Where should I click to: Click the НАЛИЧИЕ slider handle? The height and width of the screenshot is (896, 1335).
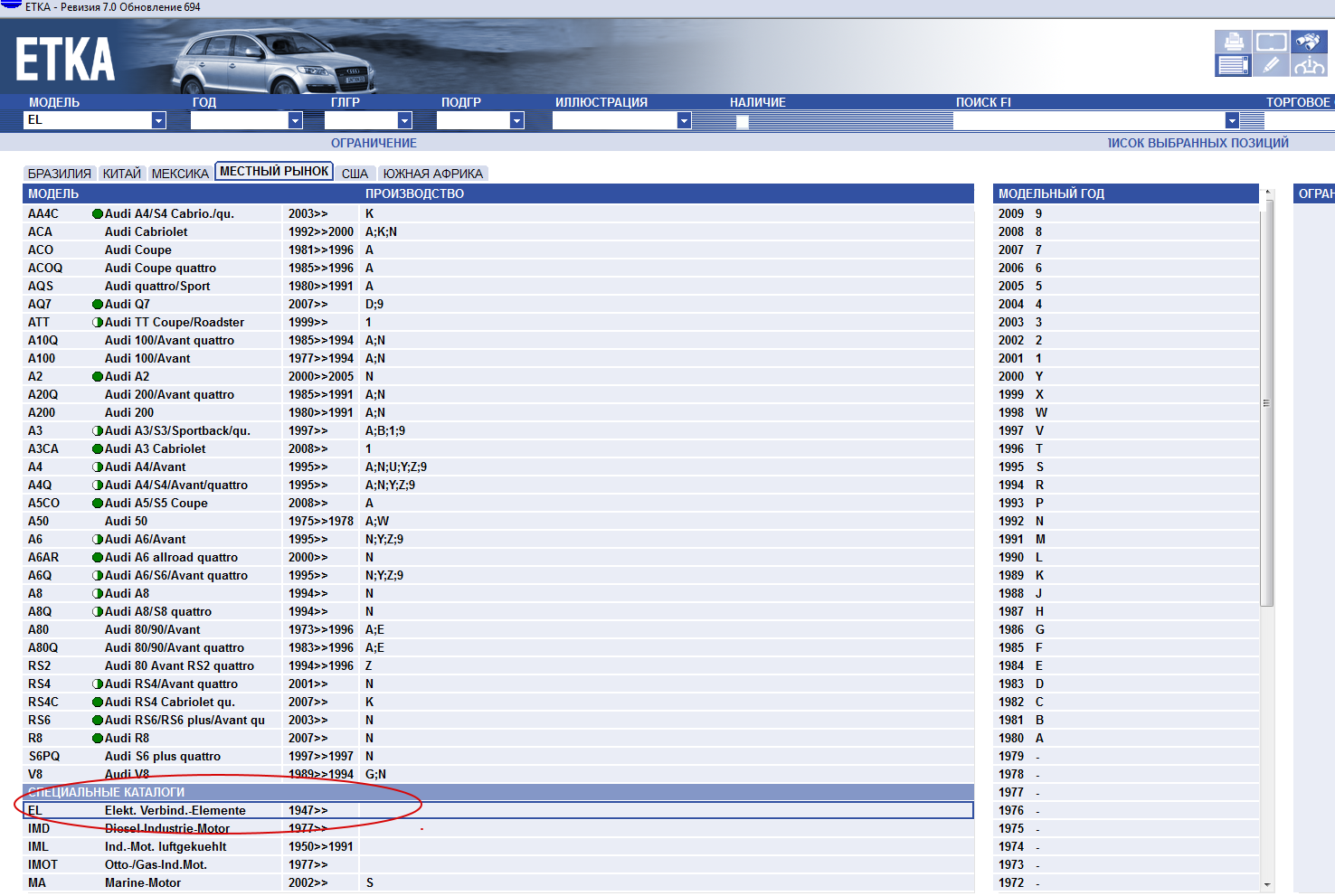point(743,122)
